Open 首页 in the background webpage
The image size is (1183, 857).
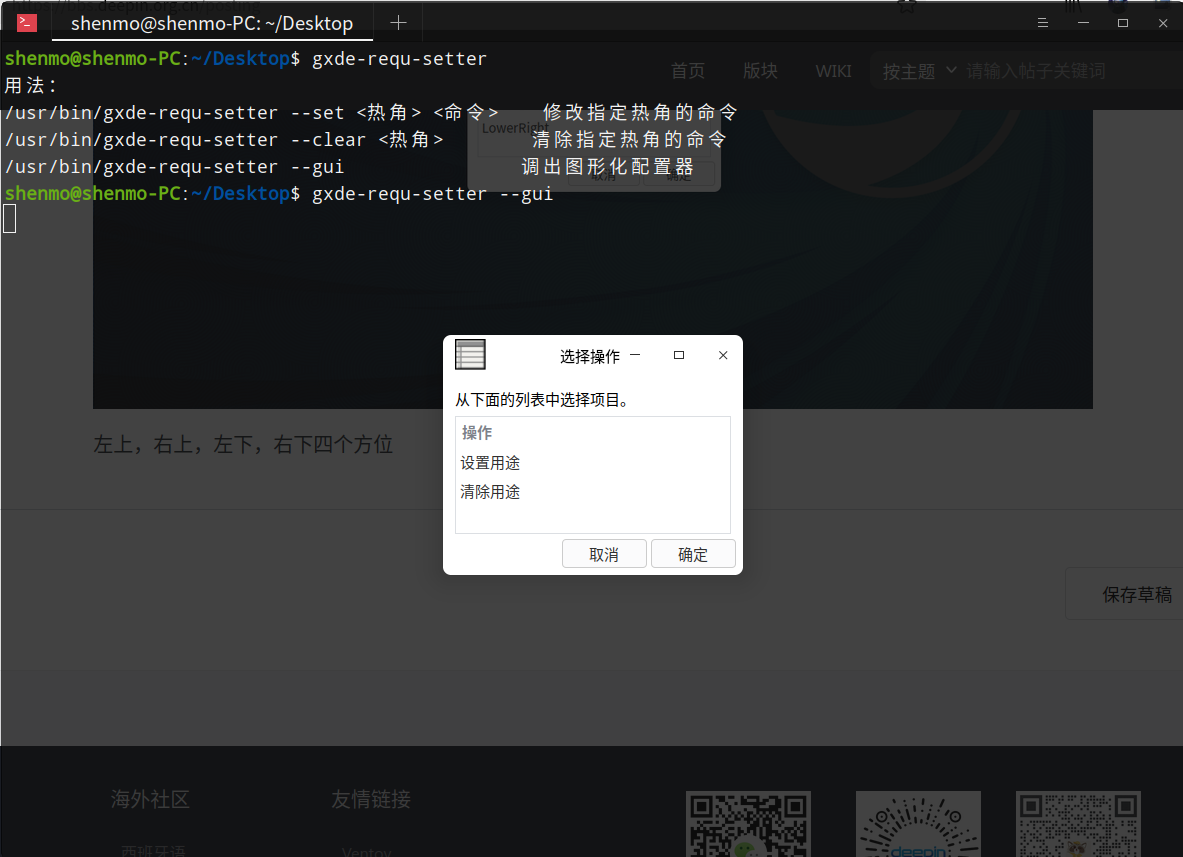(x=688, y=71)
